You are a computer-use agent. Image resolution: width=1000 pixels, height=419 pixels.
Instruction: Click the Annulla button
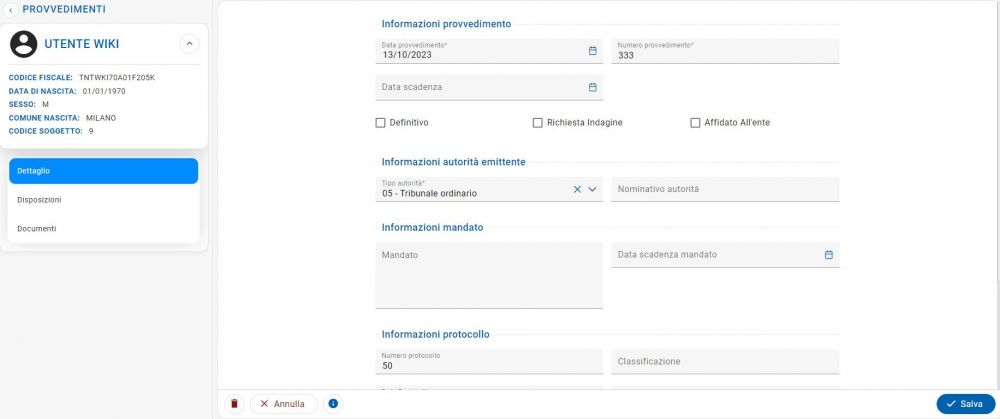click(x=284, y=404)
